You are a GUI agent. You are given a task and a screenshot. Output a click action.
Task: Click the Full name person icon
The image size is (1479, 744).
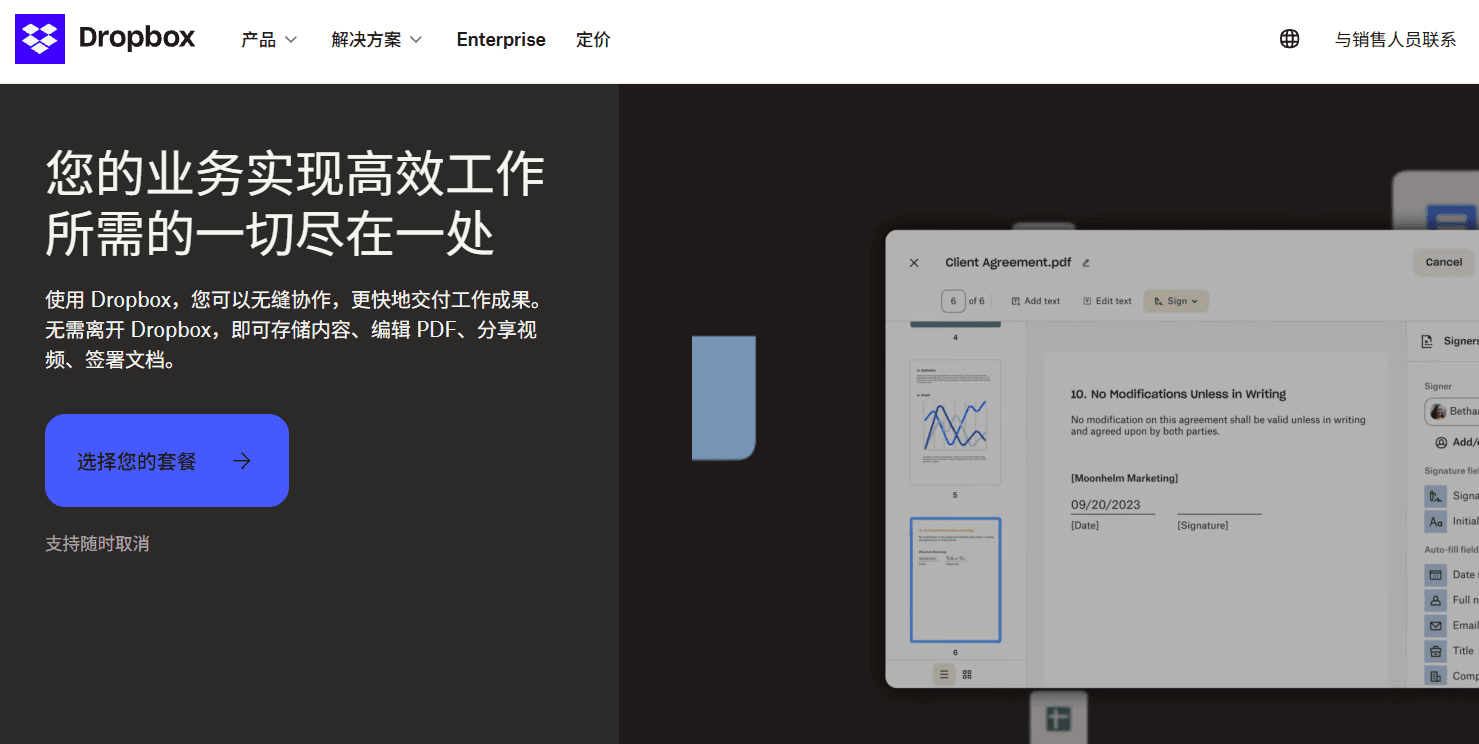click(1436, 600)
